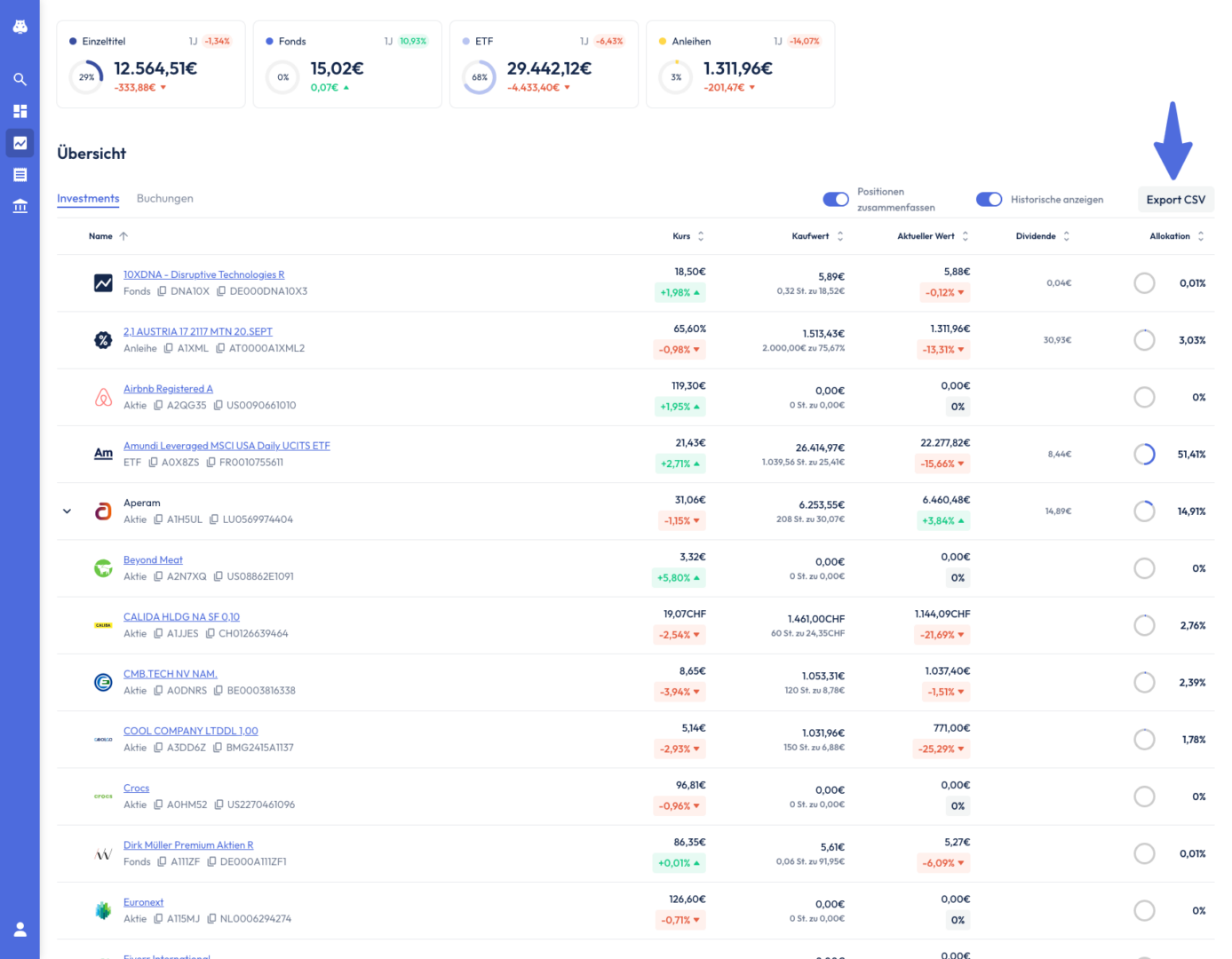Select the Fonds summary card

pyautogui.click(x=347, y=65)
